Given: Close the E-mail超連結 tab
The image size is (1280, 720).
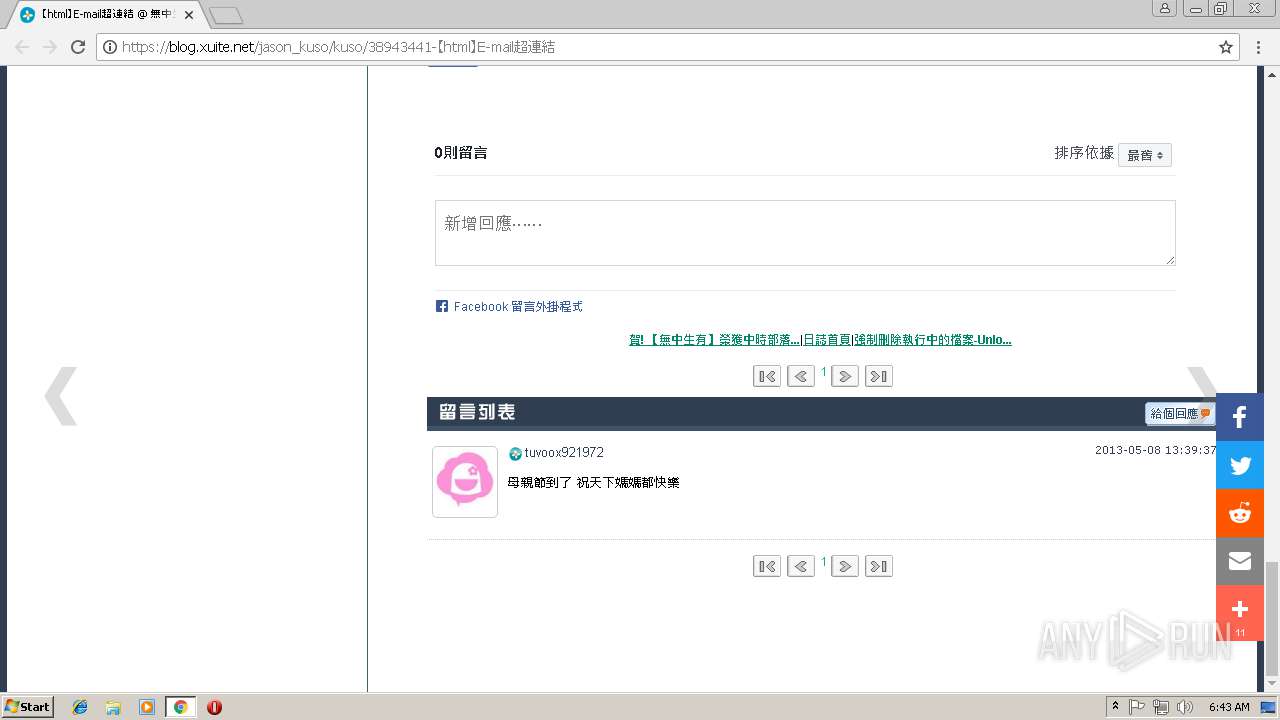Looking at the screenshot, I should pos(189,15).
